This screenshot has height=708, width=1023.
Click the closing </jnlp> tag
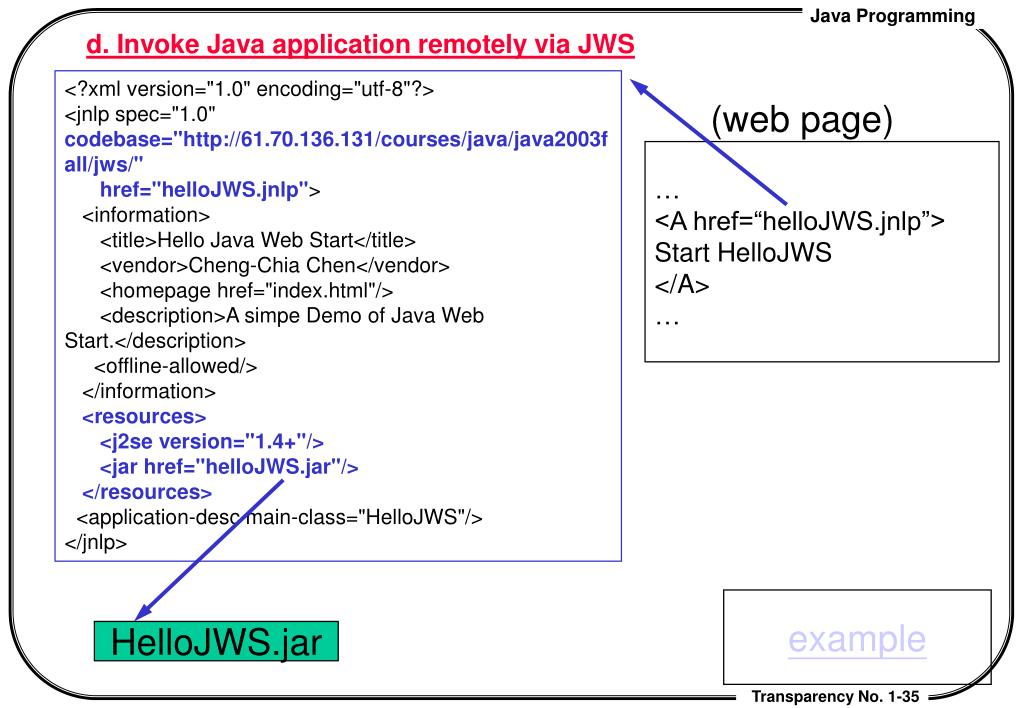click(x=96, y=542)
